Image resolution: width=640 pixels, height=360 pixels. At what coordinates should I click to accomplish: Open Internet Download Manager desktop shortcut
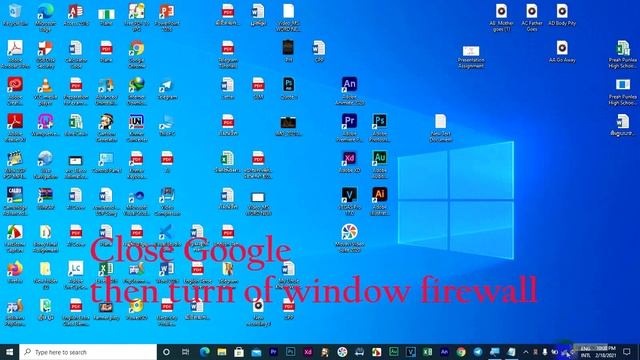coord(136,92)
